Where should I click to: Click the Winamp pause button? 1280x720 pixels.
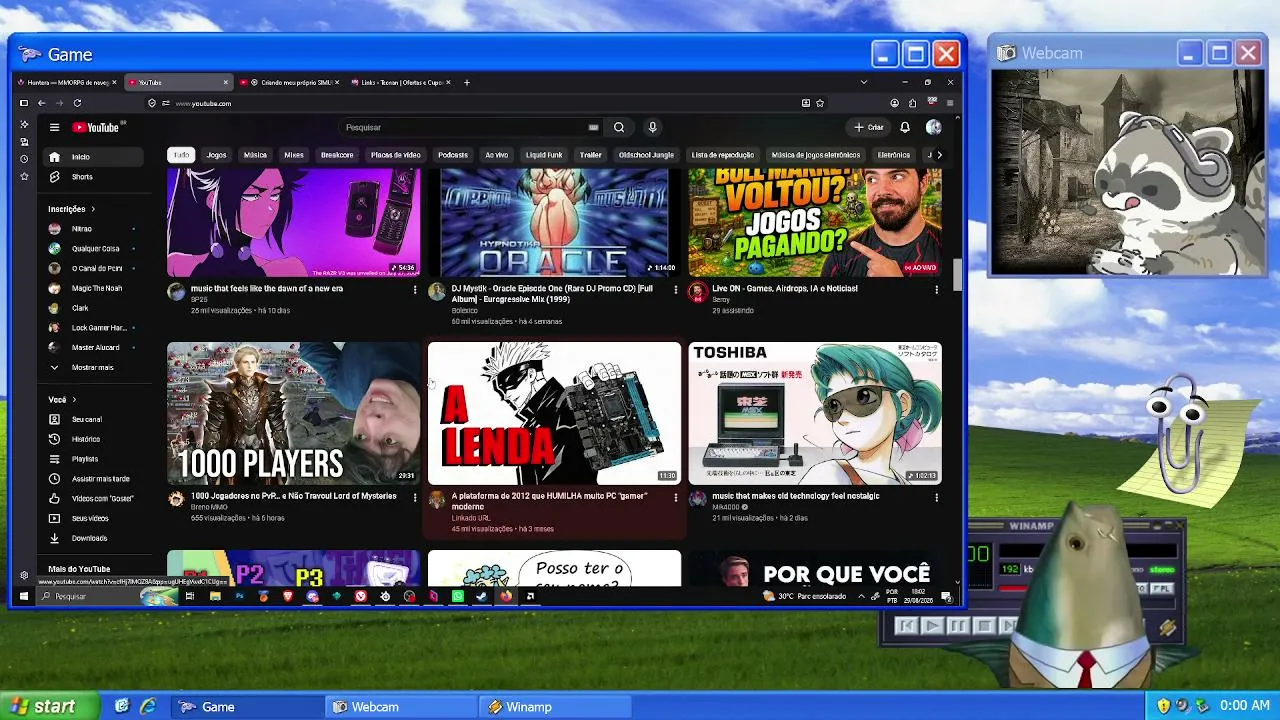957,626
